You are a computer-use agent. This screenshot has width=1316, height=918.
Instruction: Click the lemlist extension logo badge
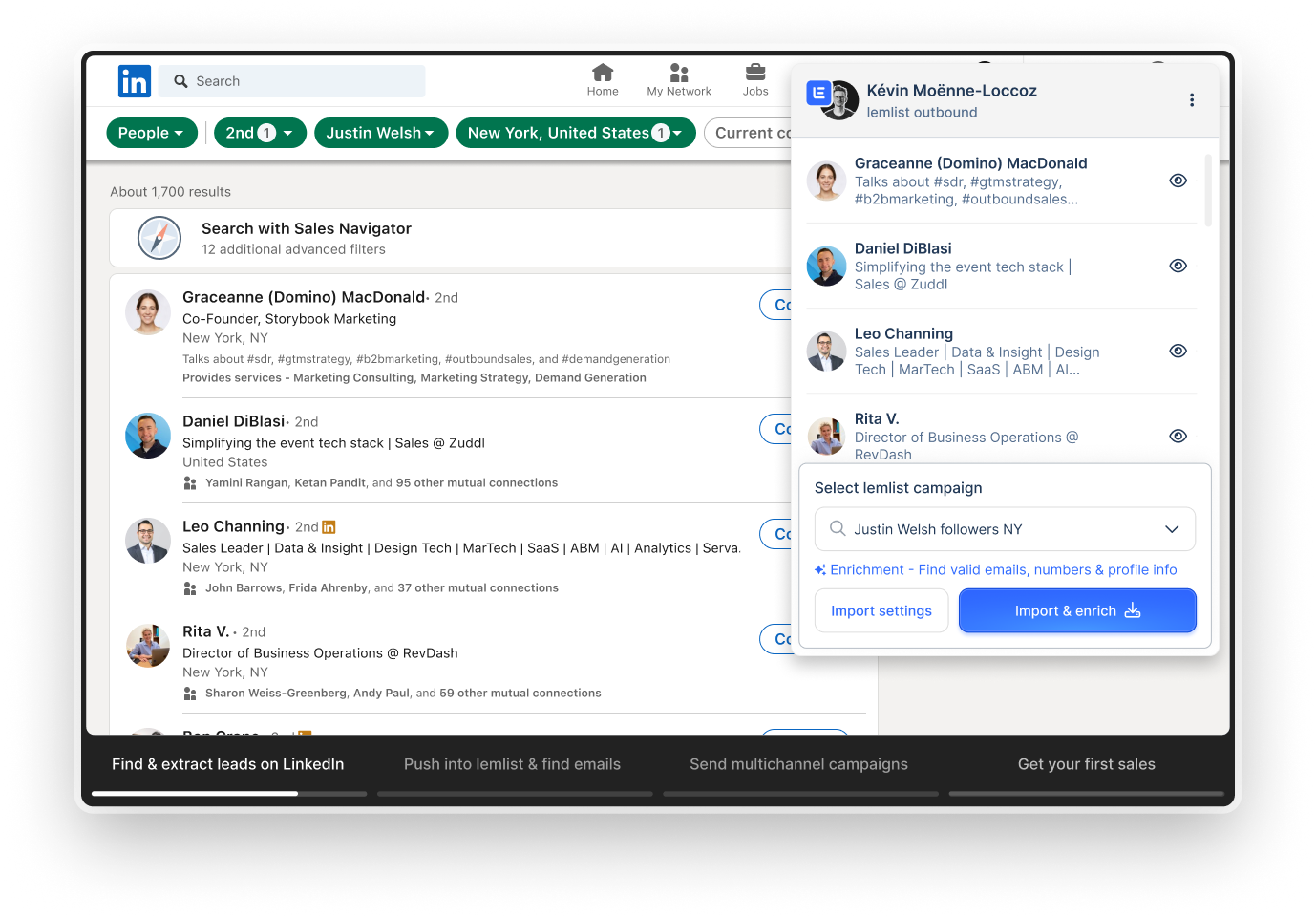[818, 93]
